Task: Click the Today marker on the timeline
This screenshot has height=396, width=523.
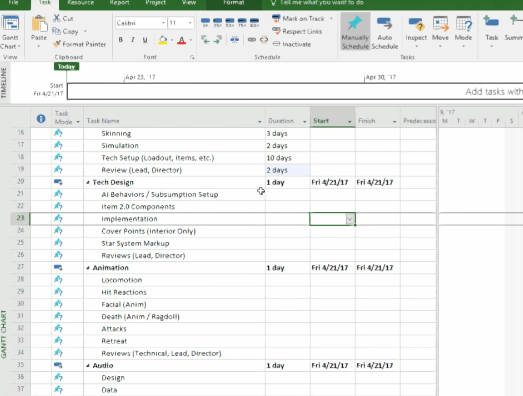Action: 66,67
